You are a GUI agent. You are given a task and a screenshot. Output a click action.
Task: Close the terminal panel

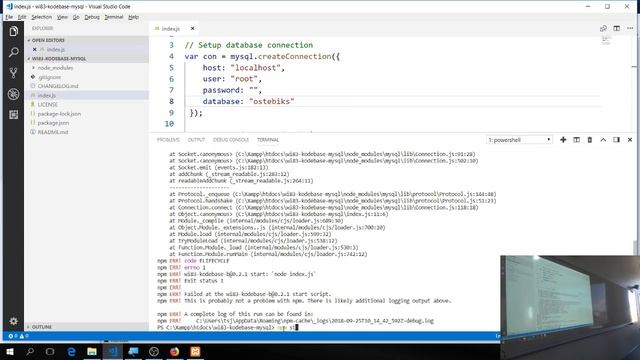pos(630,140)
